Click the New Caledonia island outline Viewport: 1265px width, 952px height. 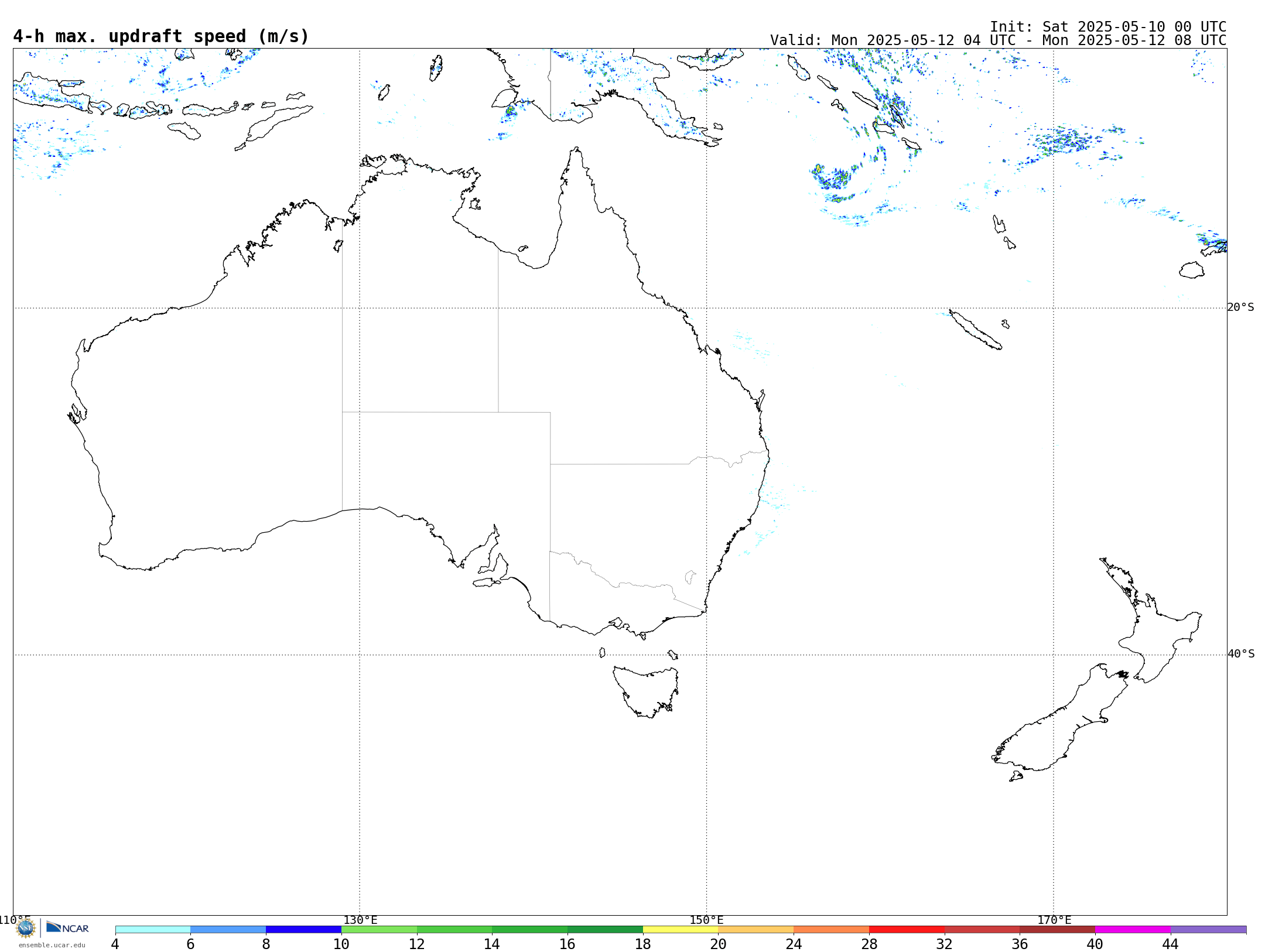click(975, 330)
